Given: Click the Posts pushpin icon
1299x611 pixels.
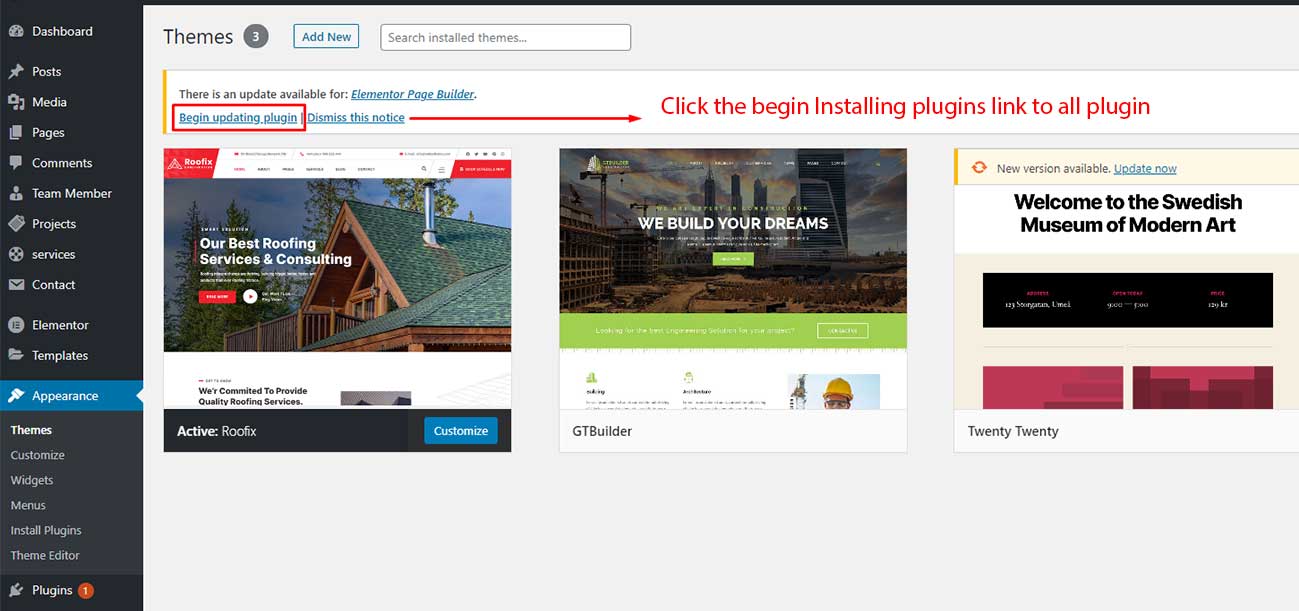Looking at the screenshot, I should [16, 72].
